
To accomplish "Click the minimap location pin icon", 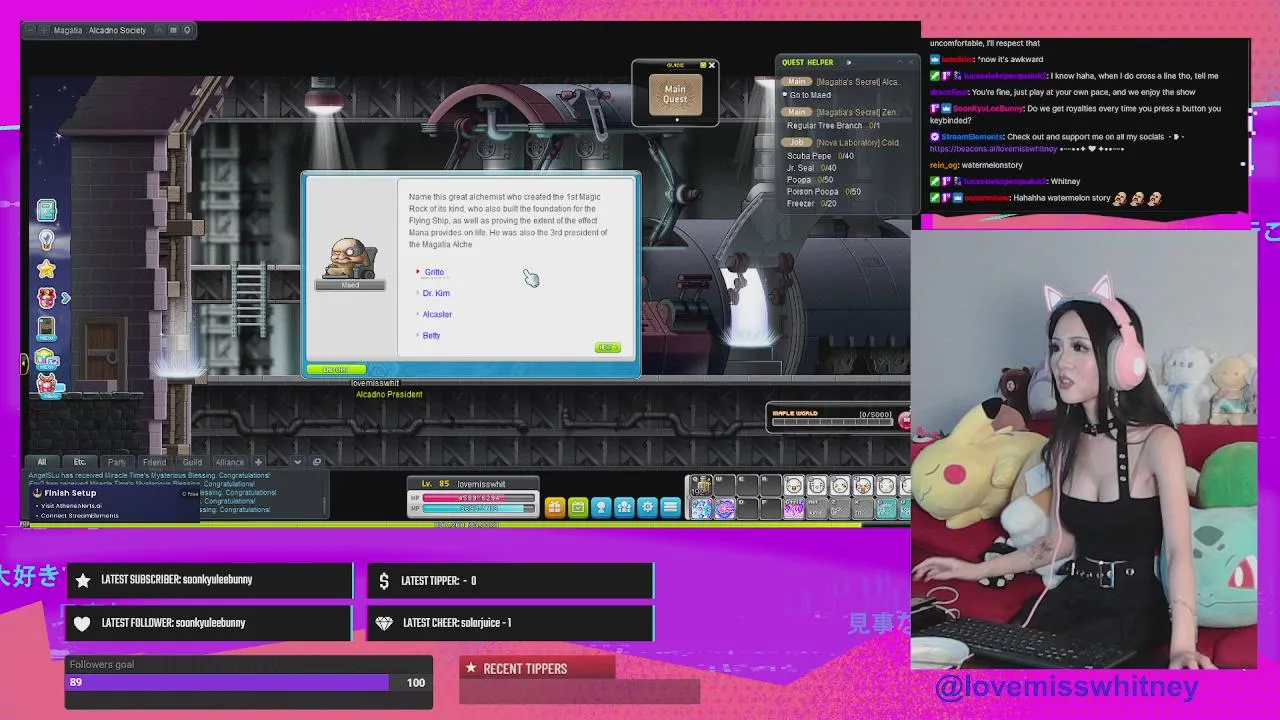I will pyautogui.click(x=187, y=30).
